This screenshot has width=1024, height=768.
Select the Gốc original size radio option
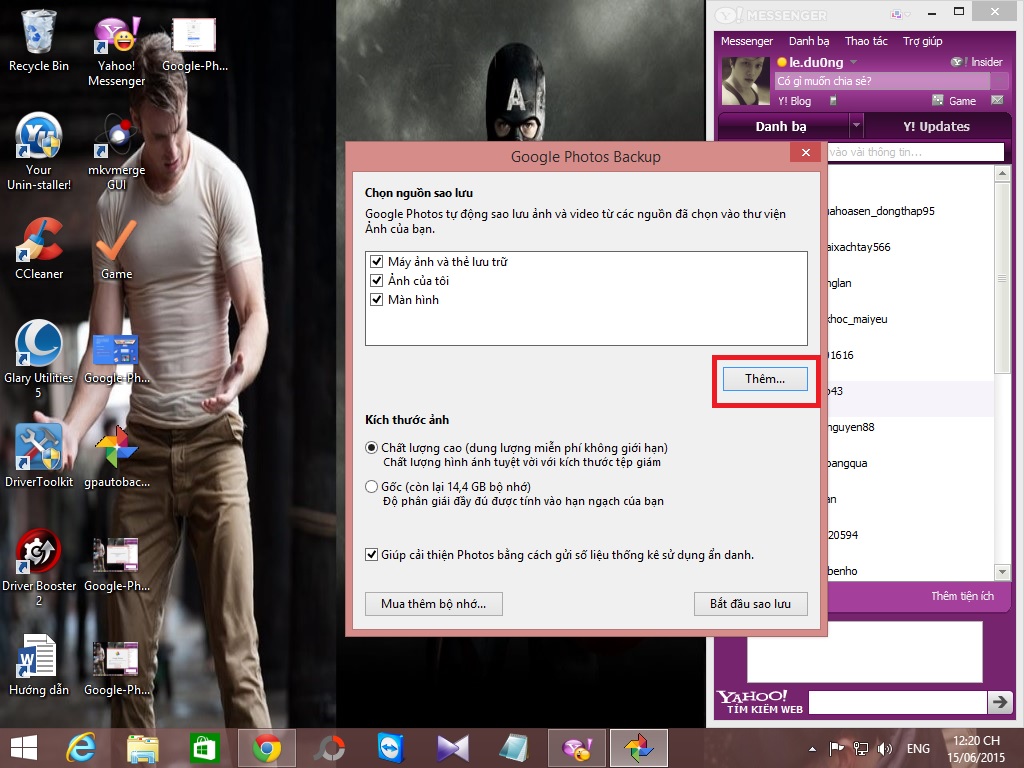372,487
